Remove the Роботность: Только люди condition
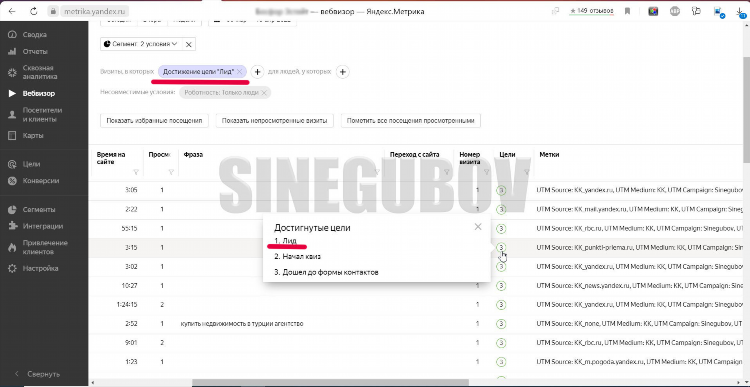This screenshot has height=387, width=750. tap(264, 93)
